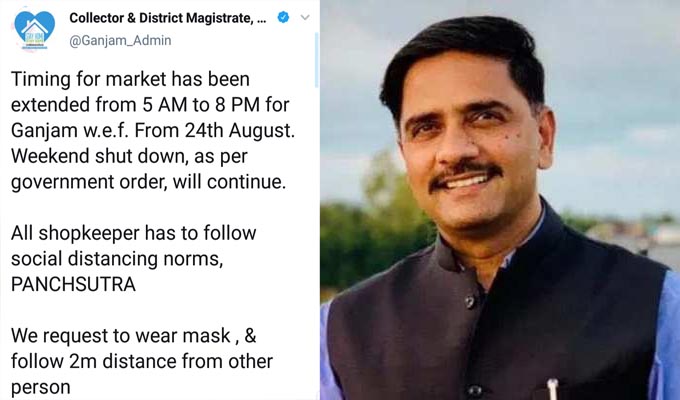Click 'We request to wear mask' line
Screen dimensions: 680x400
point(121,336)
